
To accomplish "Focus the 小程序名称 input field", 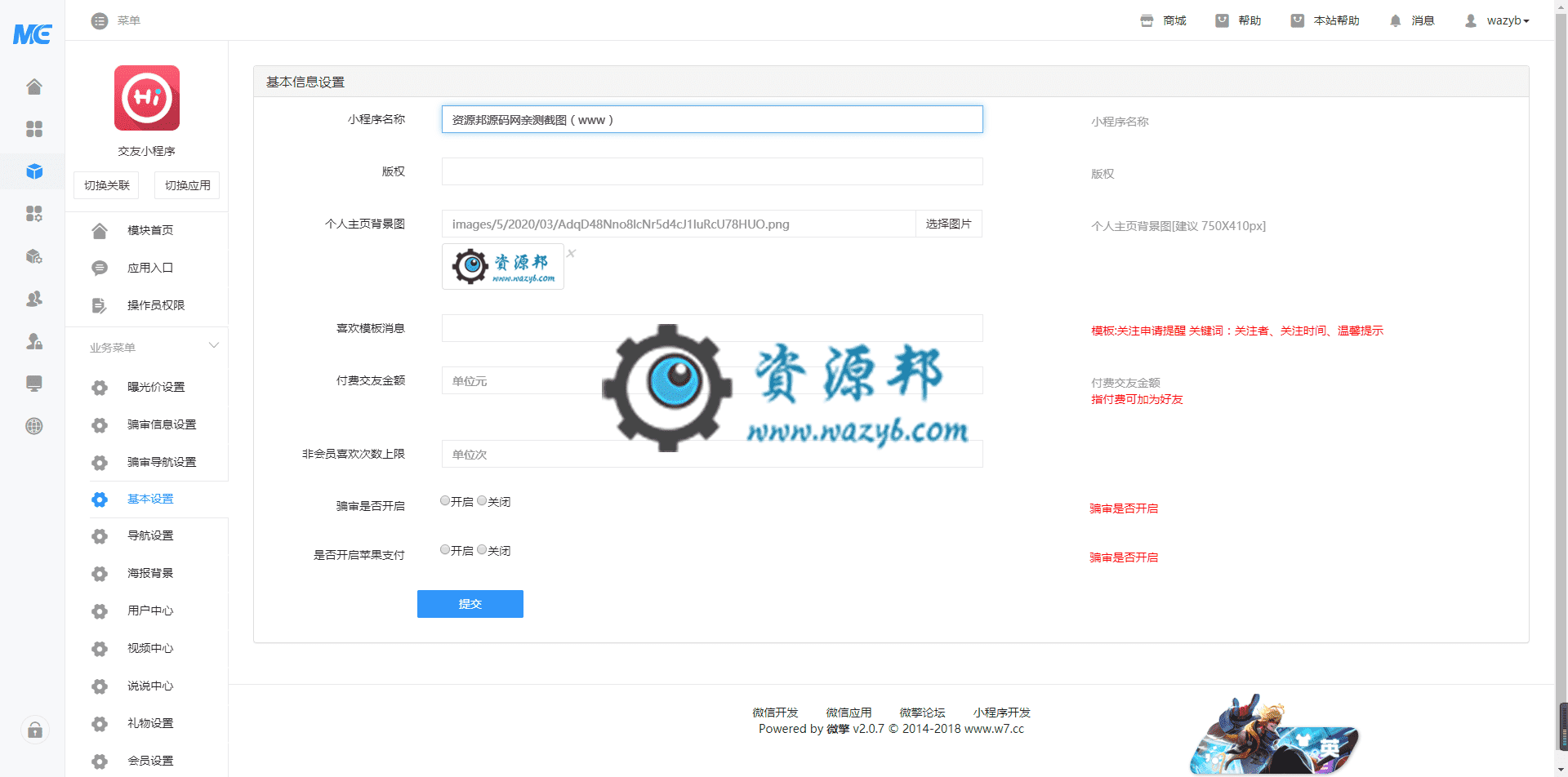I will [x=712, y=119].
